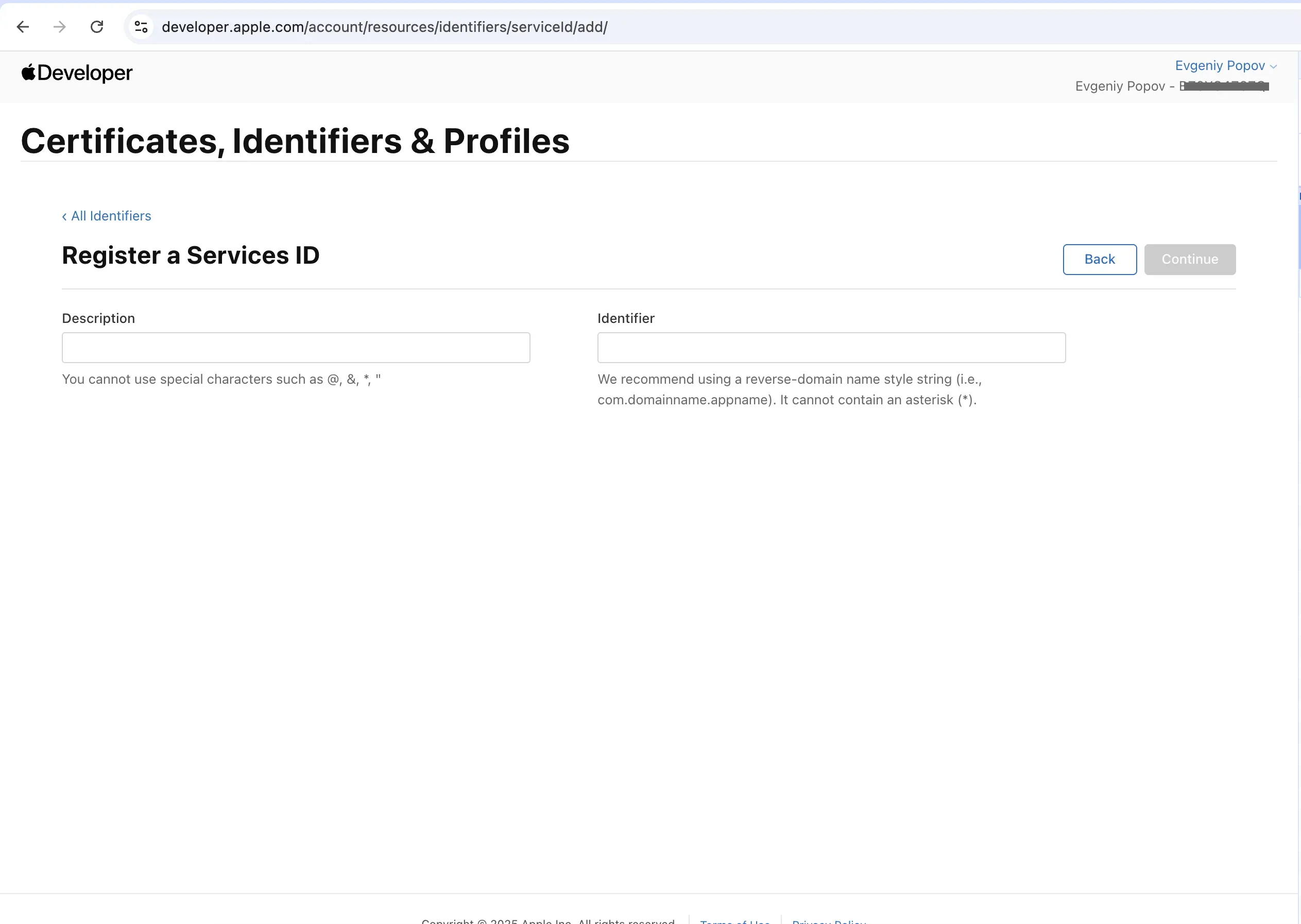Click the browser forward arrow
Screen dimensions: 1301x924
click(x=60, y=27)
